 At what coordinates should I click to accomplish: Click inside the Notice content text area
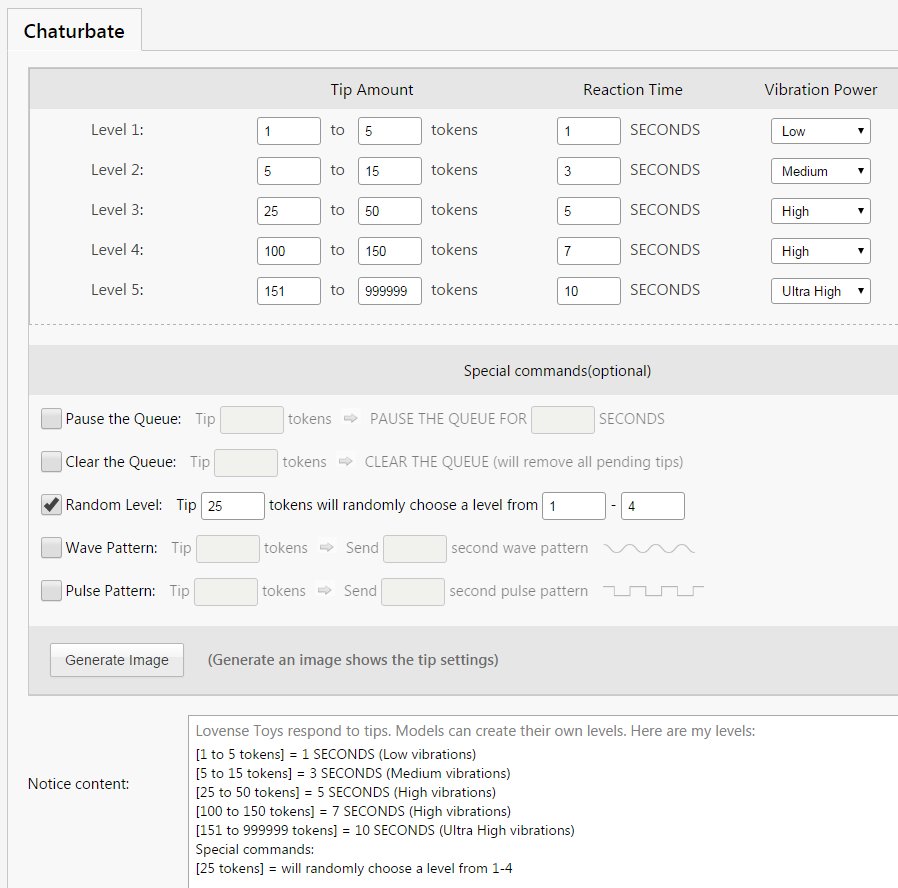543,802
